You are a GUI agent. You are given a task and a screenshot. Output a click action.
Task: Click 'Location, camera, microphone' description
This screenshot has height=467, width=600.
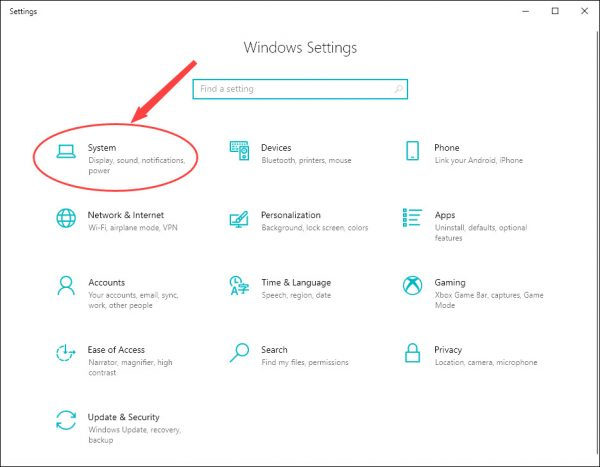click(x=486, y=362)
